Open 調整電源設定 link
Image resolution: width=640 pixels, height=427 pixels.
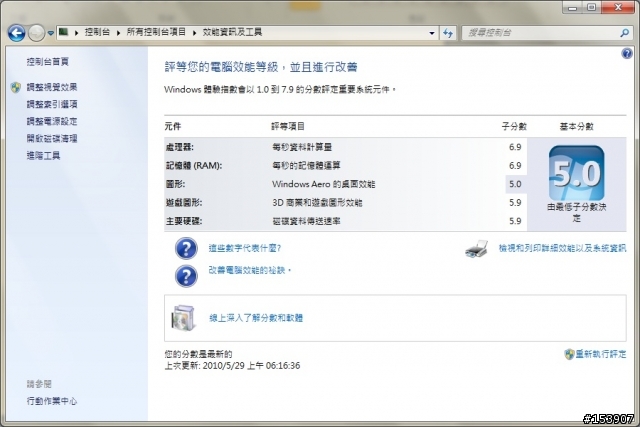tap(52, 122)
